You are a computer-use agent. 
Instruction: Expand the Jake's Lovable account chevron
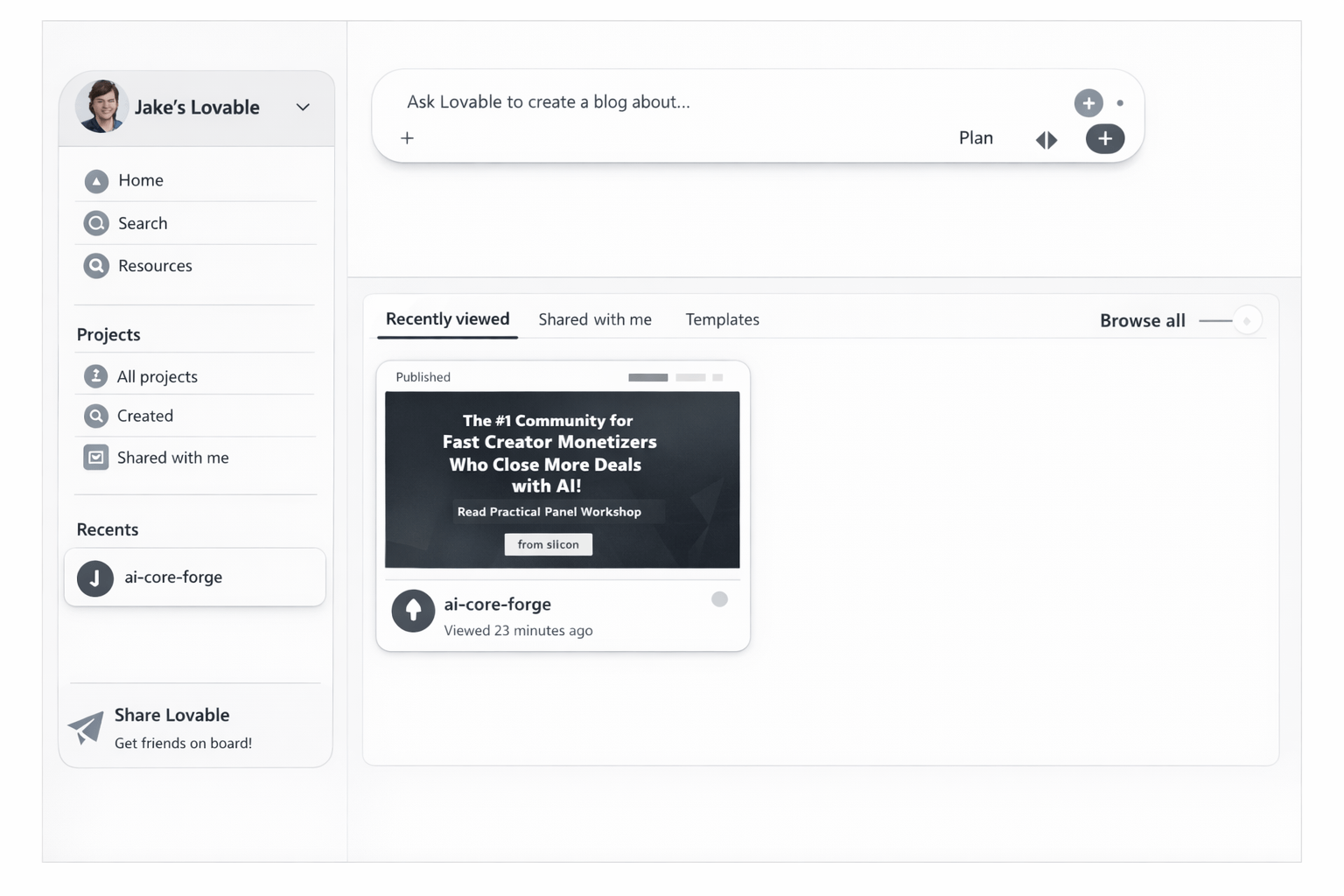303,108
